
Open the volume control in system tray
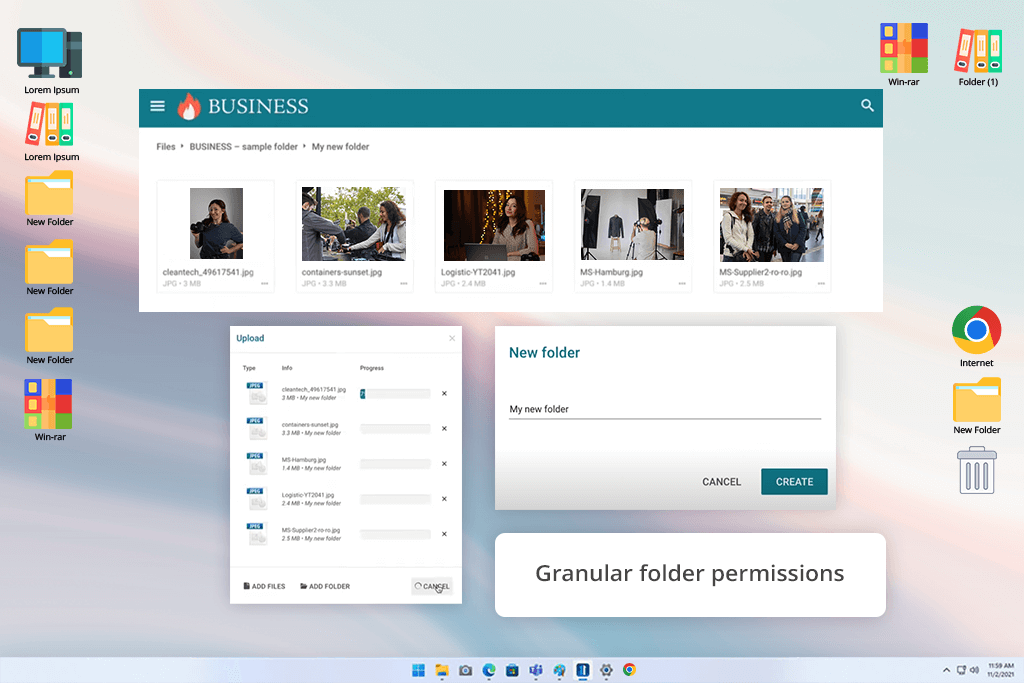tap(974, 670)
